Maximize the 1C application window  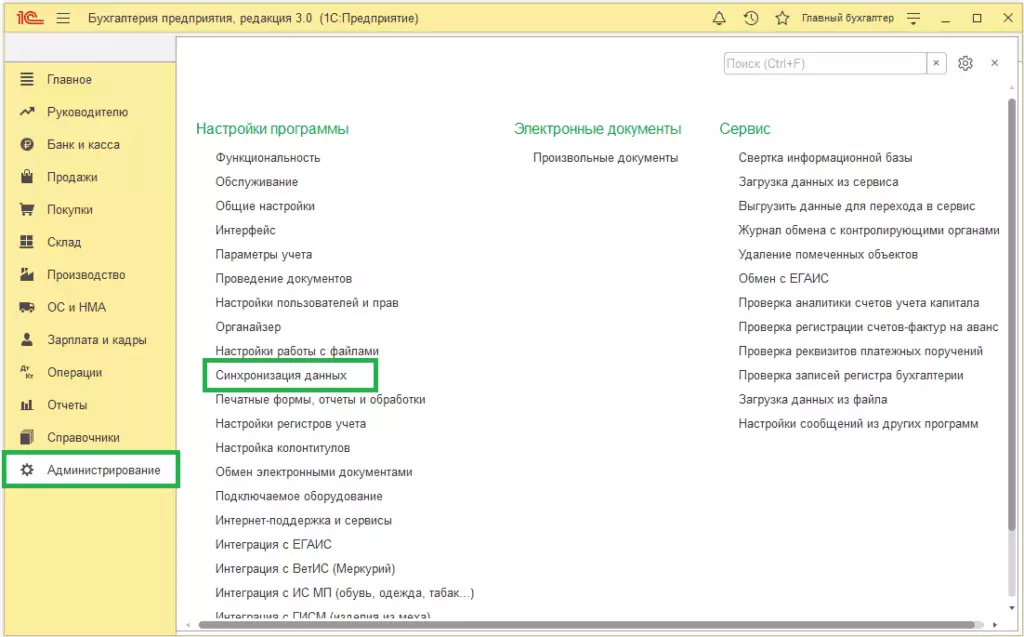[977, 18]
